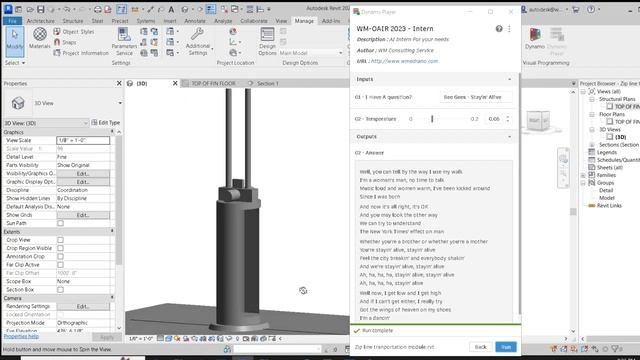Click the Text (A) tool in quick access toolbar
Viewport: 640px width, 360px height.
(x=171, y=9)
